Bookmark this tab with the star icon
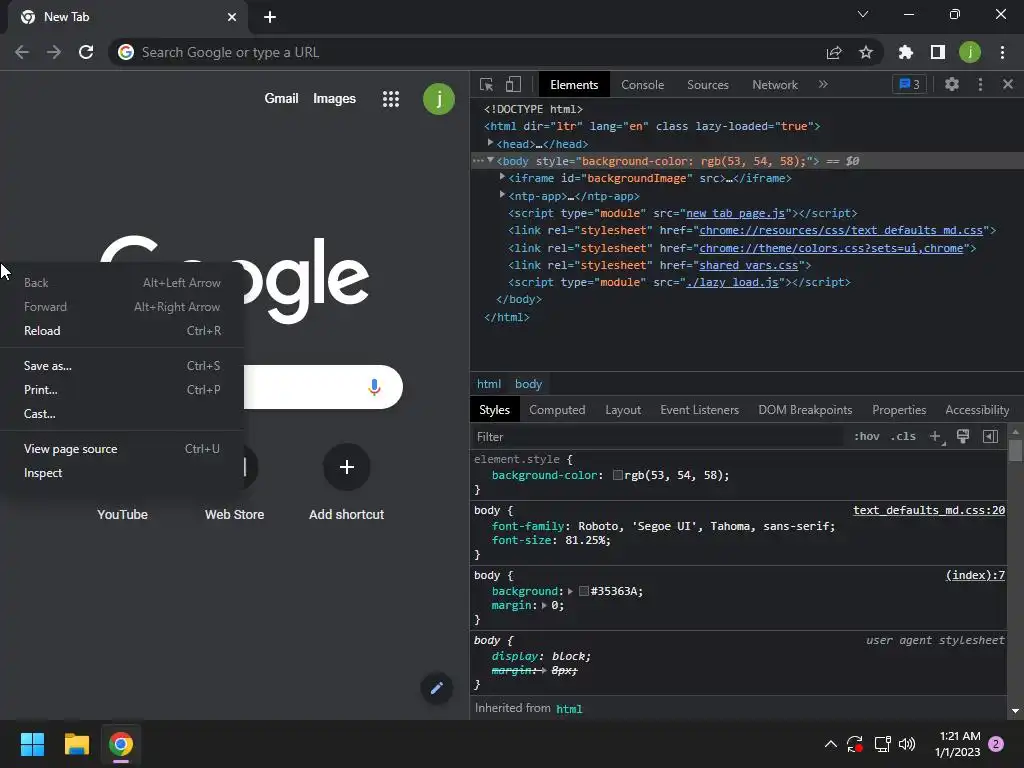Image resolution: width=1024 pixels, height=768 pixels. pos(866,52)
